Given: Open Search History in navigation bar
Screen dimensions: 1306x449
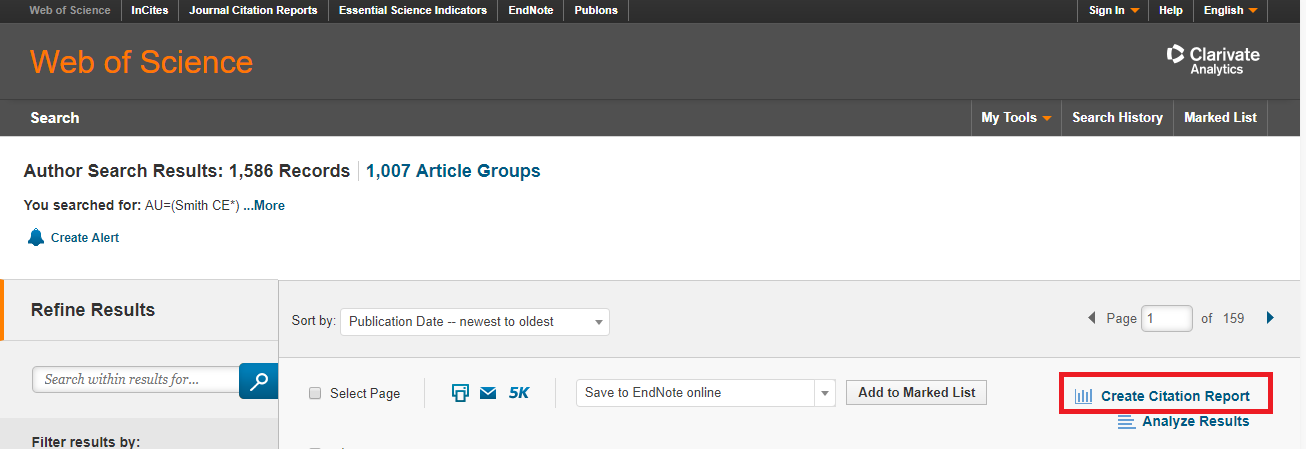Looking at the screenshot, I should click(1117, 118).
